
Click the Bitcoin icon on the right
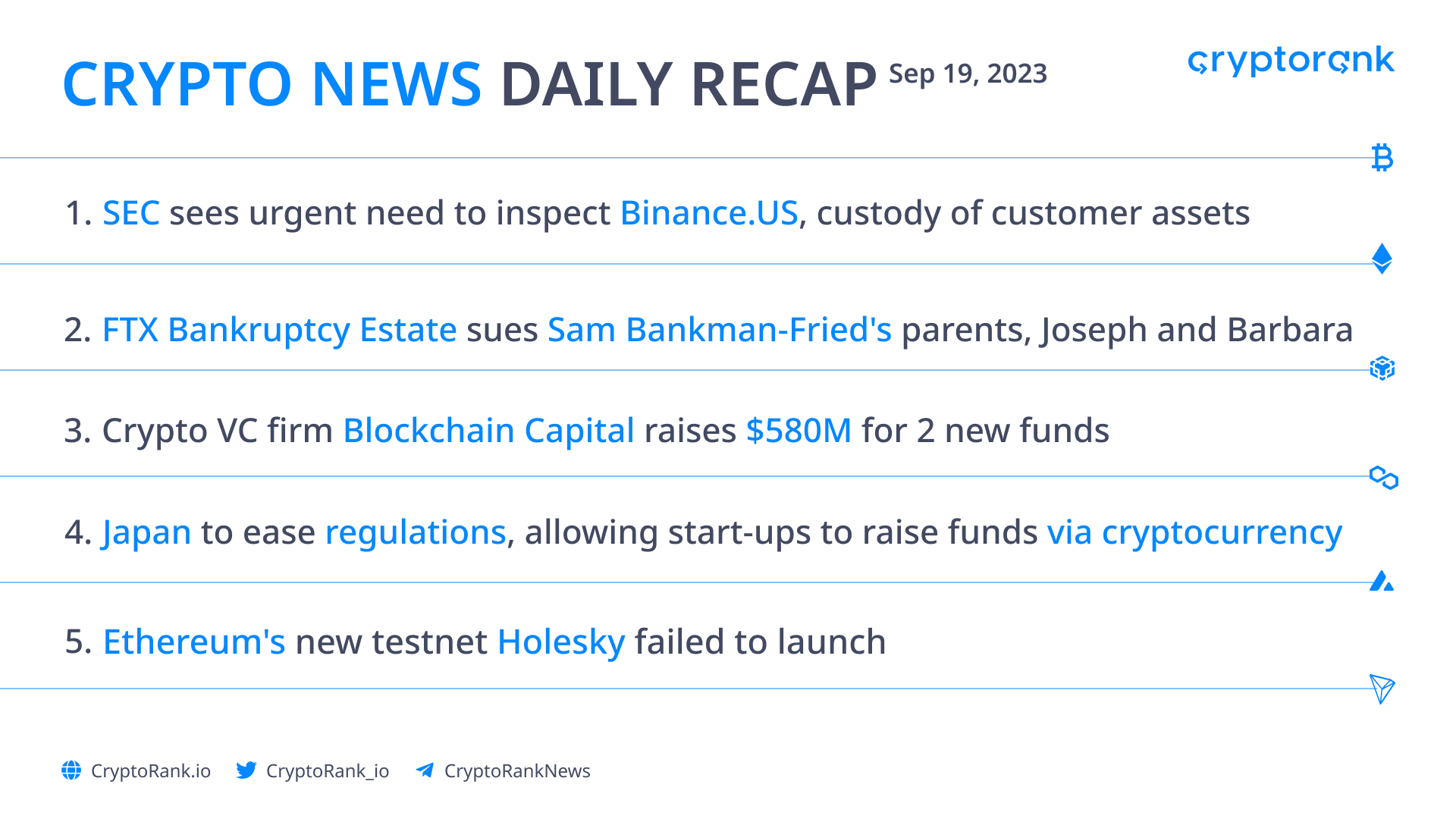(x=1382, y=158)
